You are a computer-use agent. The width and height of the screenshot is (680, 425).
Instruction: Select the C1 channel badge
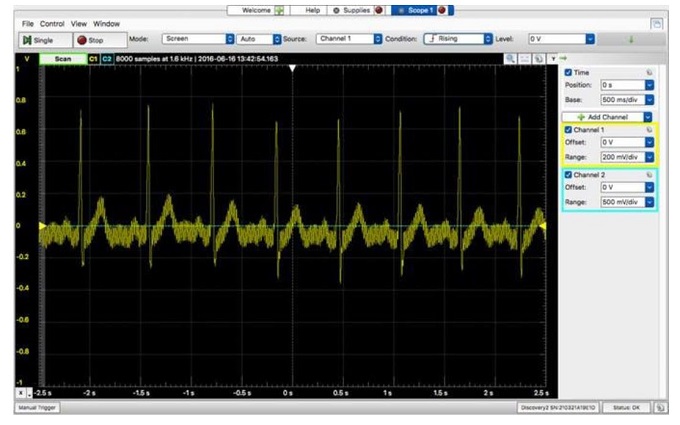coord(93,59)
